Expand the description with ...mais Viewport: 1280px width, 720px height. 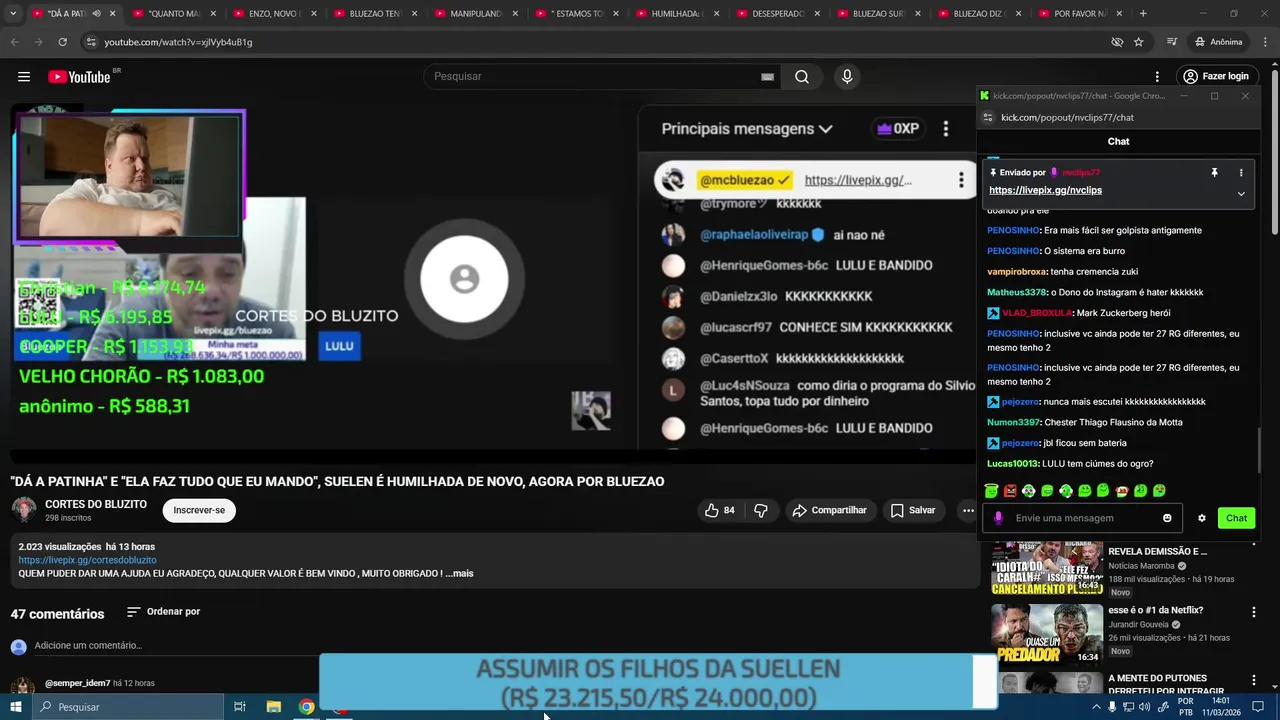[460, 573]
